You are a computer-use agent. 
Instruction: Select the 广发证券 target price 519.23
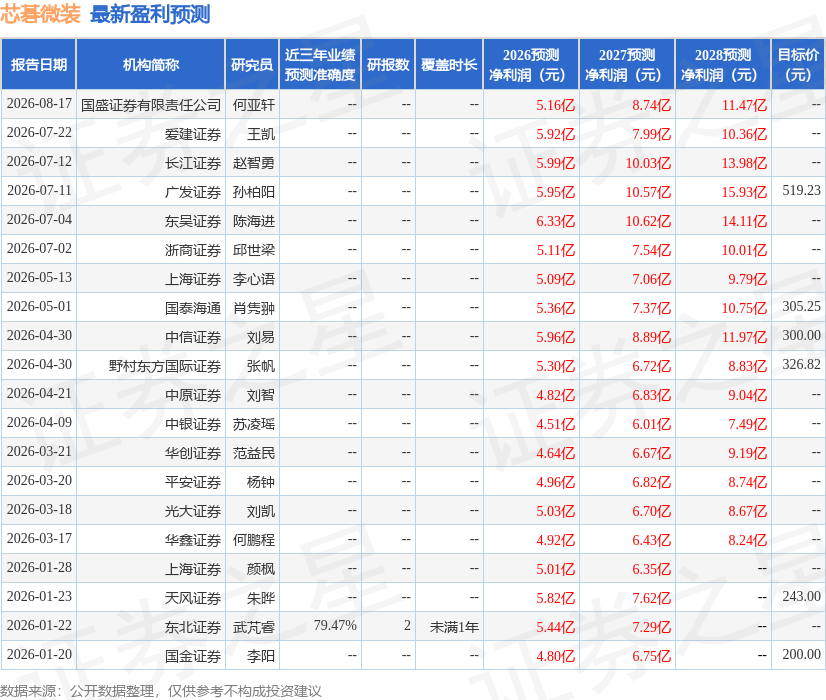pyautogui.click(x=801, y=190)
